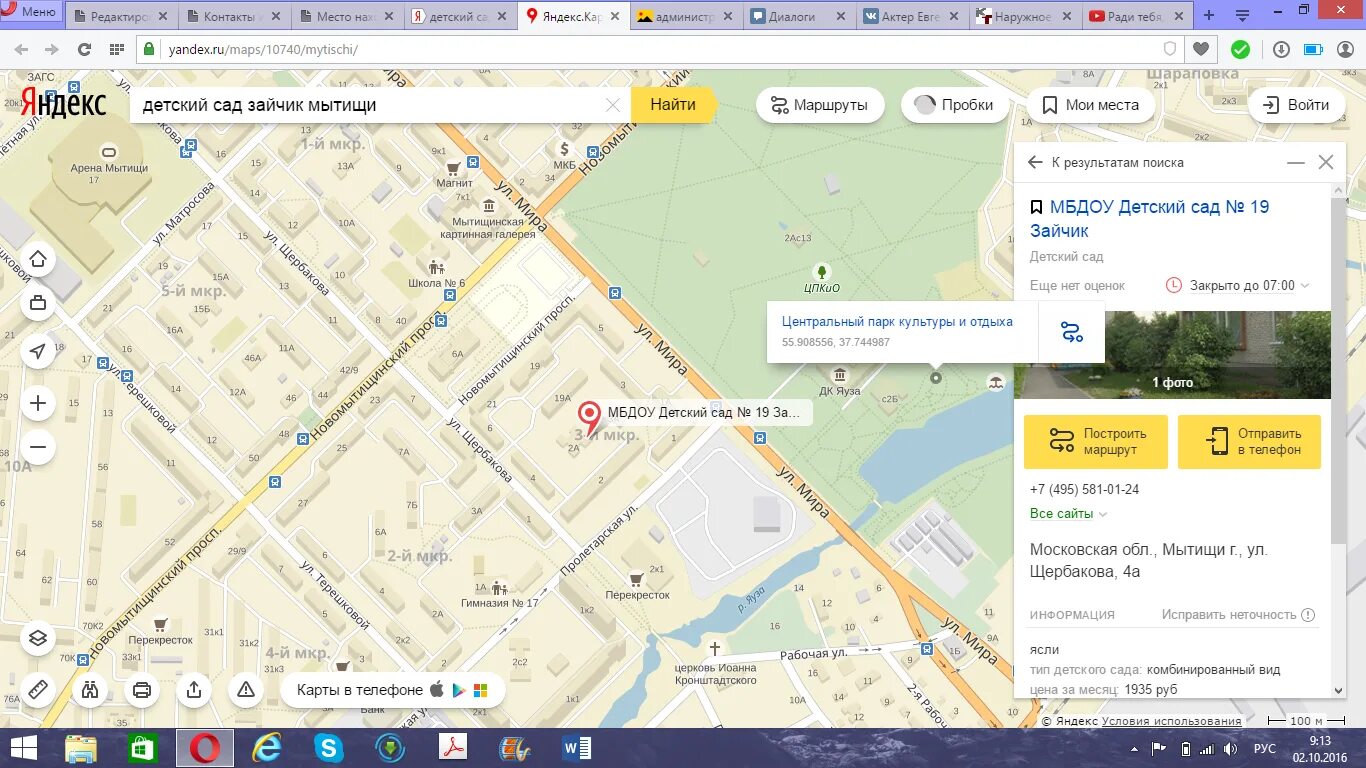Switch to the Место нахождения tab
The height and width of the screenshot is (768, 1366).
[x=348, y=16]
